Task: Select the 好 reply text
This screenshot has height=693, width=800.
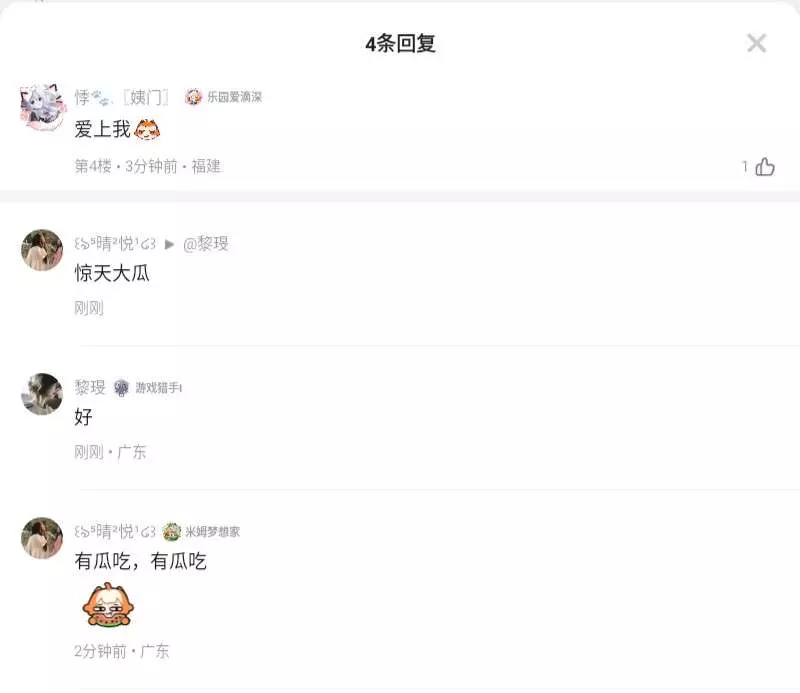Action: tap(84, 417)
